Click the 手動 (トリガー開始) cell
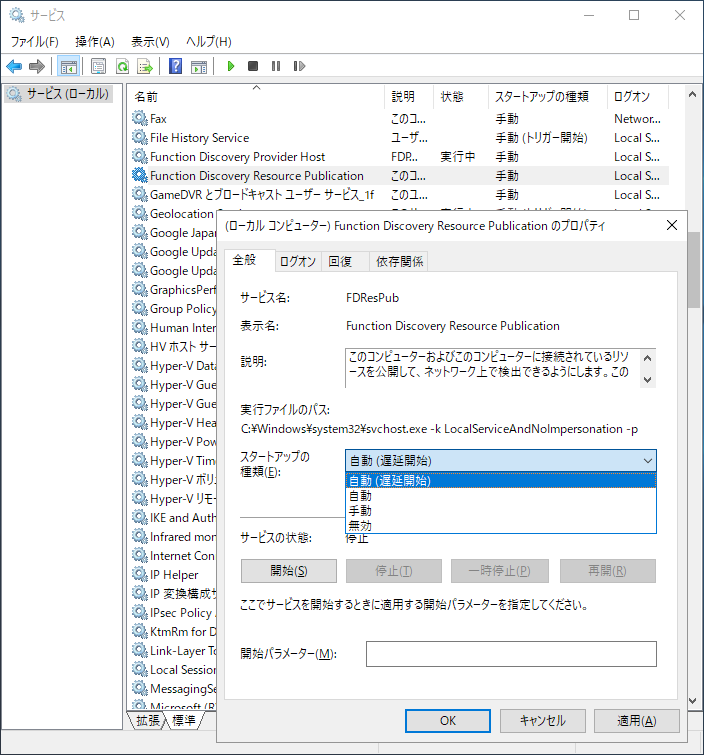Image resolution: width=704 pixels, height=755 pixels. (x=541, y=137)
